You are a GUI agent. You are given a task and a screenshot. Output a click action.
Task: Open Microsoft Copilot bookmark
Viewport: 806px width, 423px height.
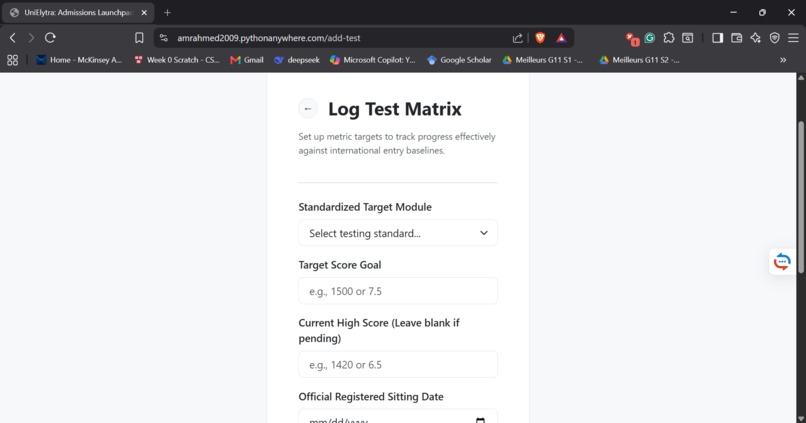[x=373, y=60]
